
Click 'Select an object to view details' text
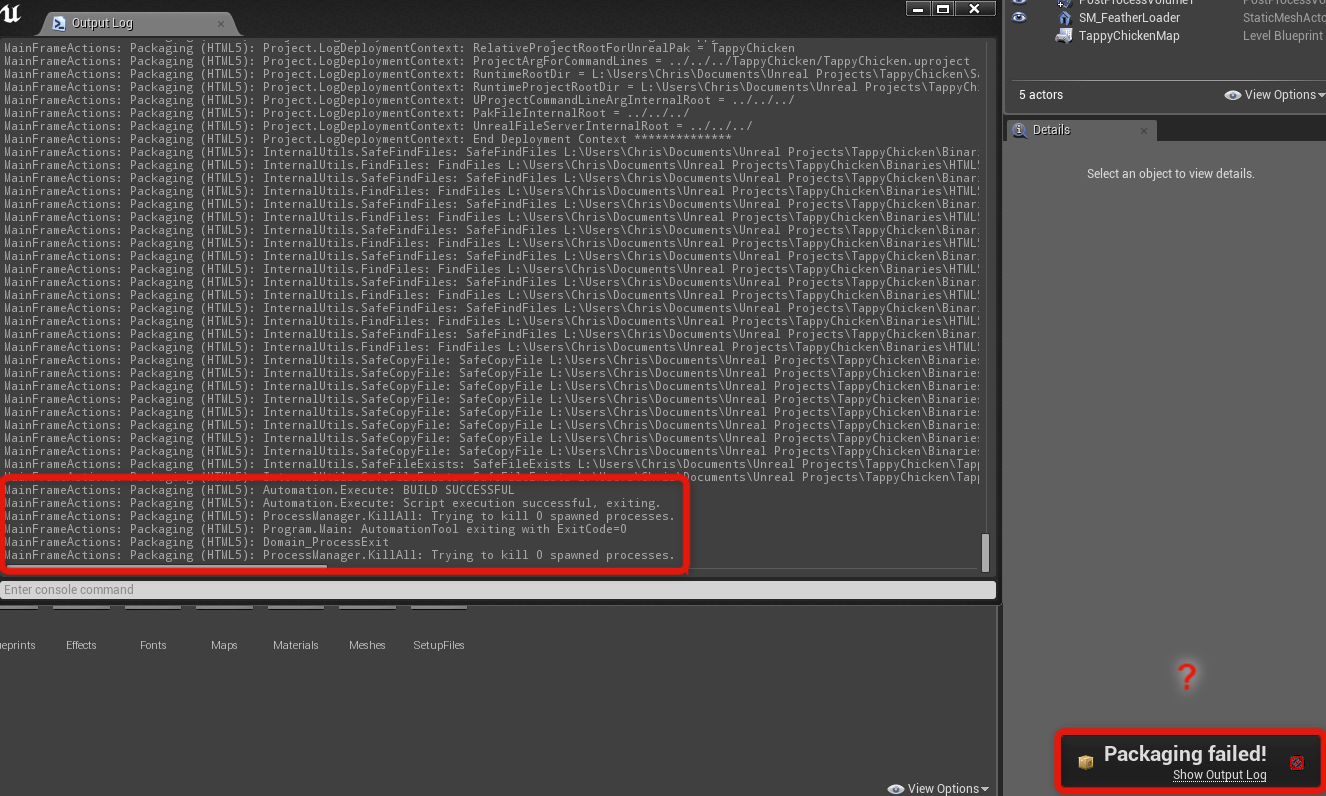click(1171, 174)
